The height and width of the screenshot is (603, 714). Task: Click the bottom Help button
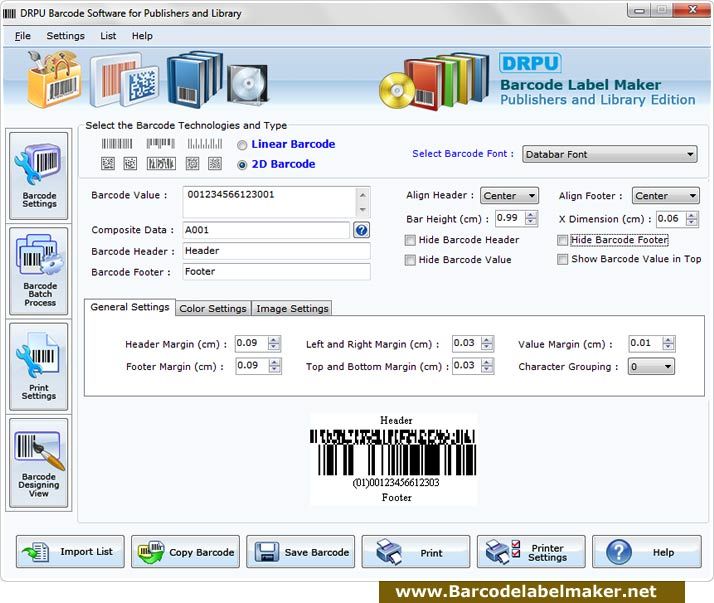pyautogui.click(x=647, y=552)
